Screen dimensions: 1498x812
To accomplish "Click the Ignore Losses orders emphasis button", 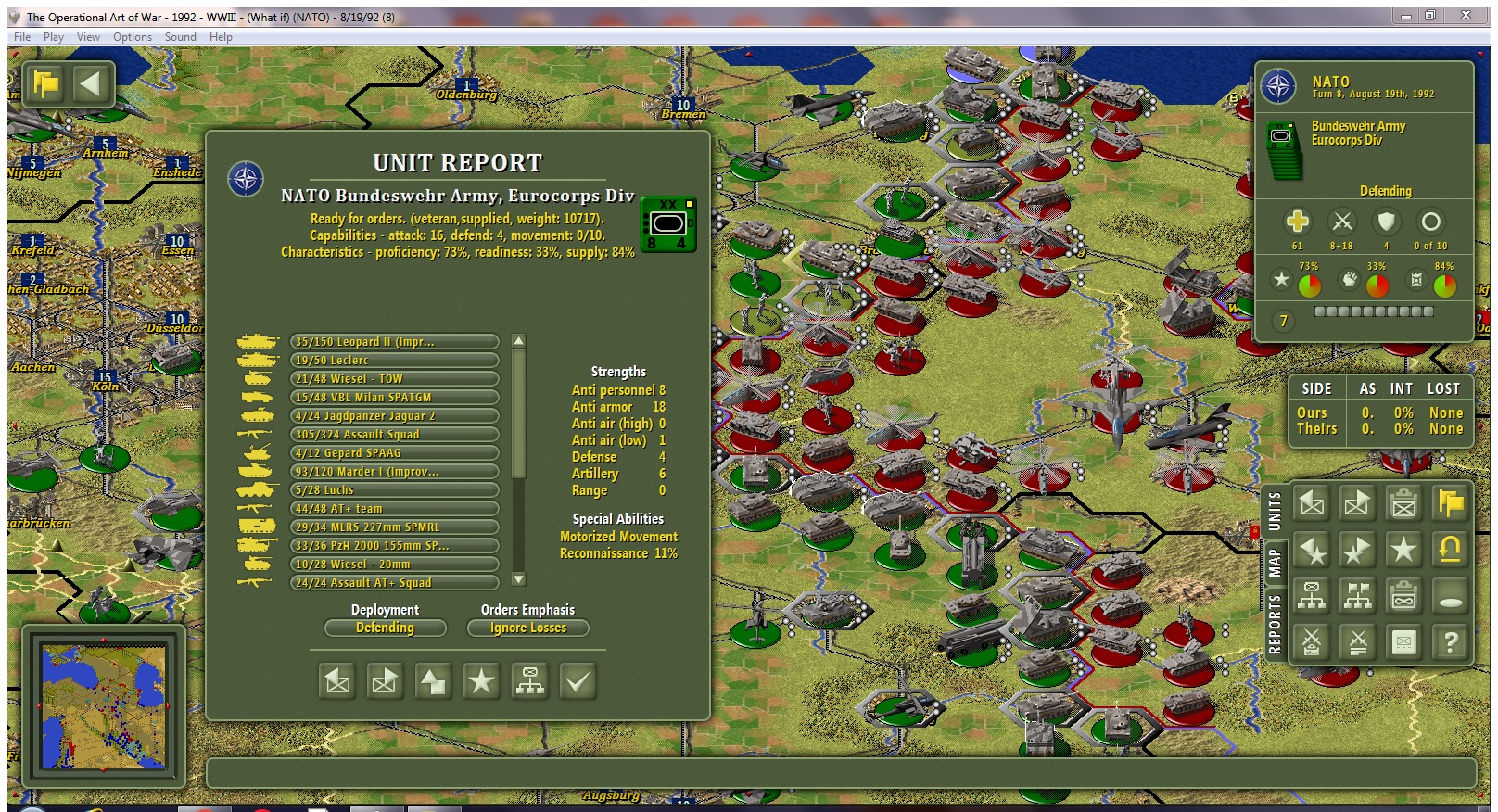I will click(528, 628).
